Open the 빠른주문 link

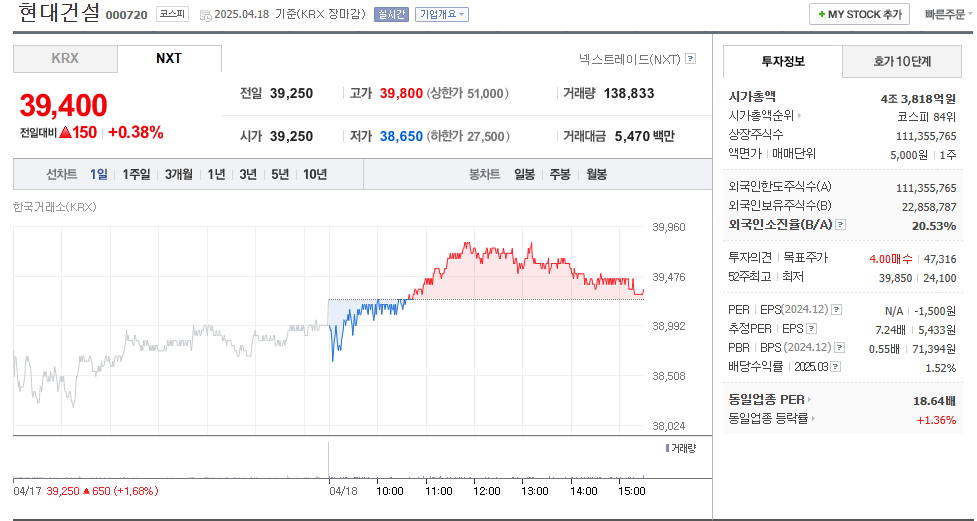click(x=945, y=14)
